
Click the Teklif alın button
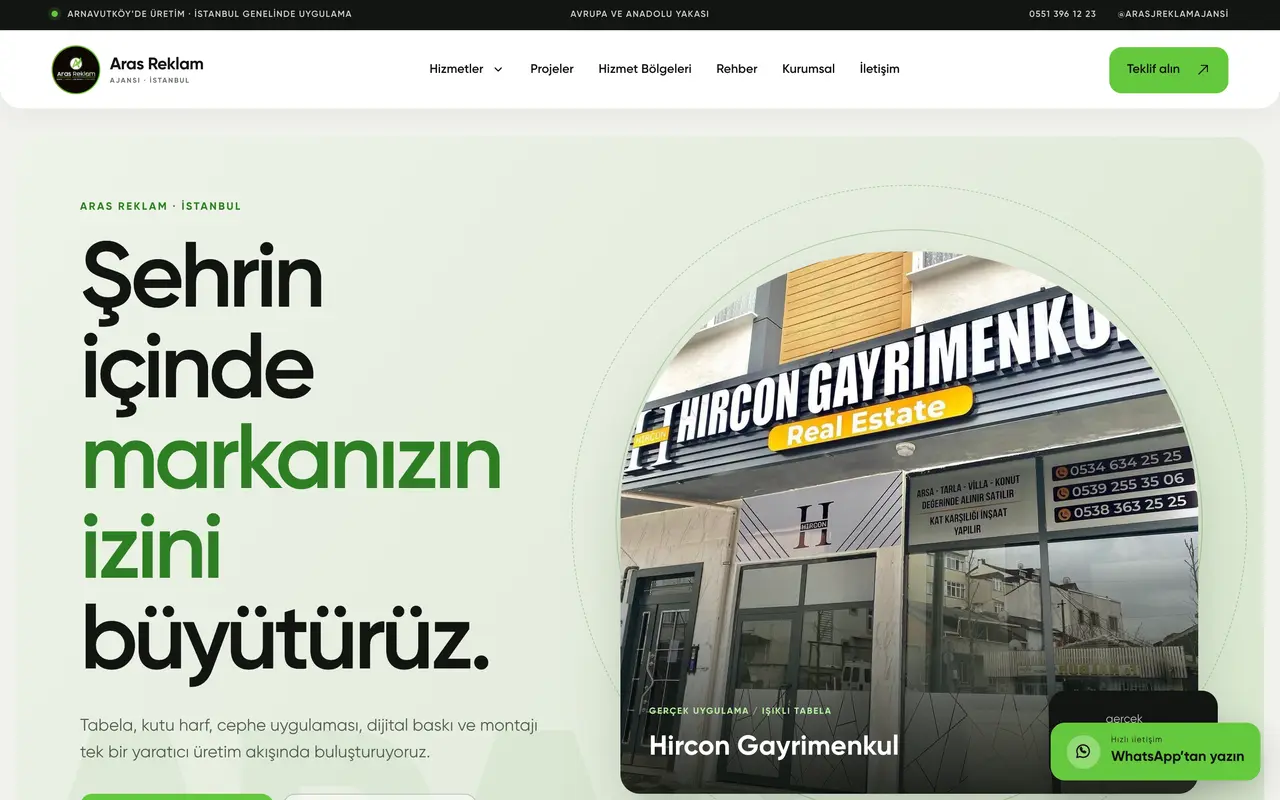point(1168,70)
